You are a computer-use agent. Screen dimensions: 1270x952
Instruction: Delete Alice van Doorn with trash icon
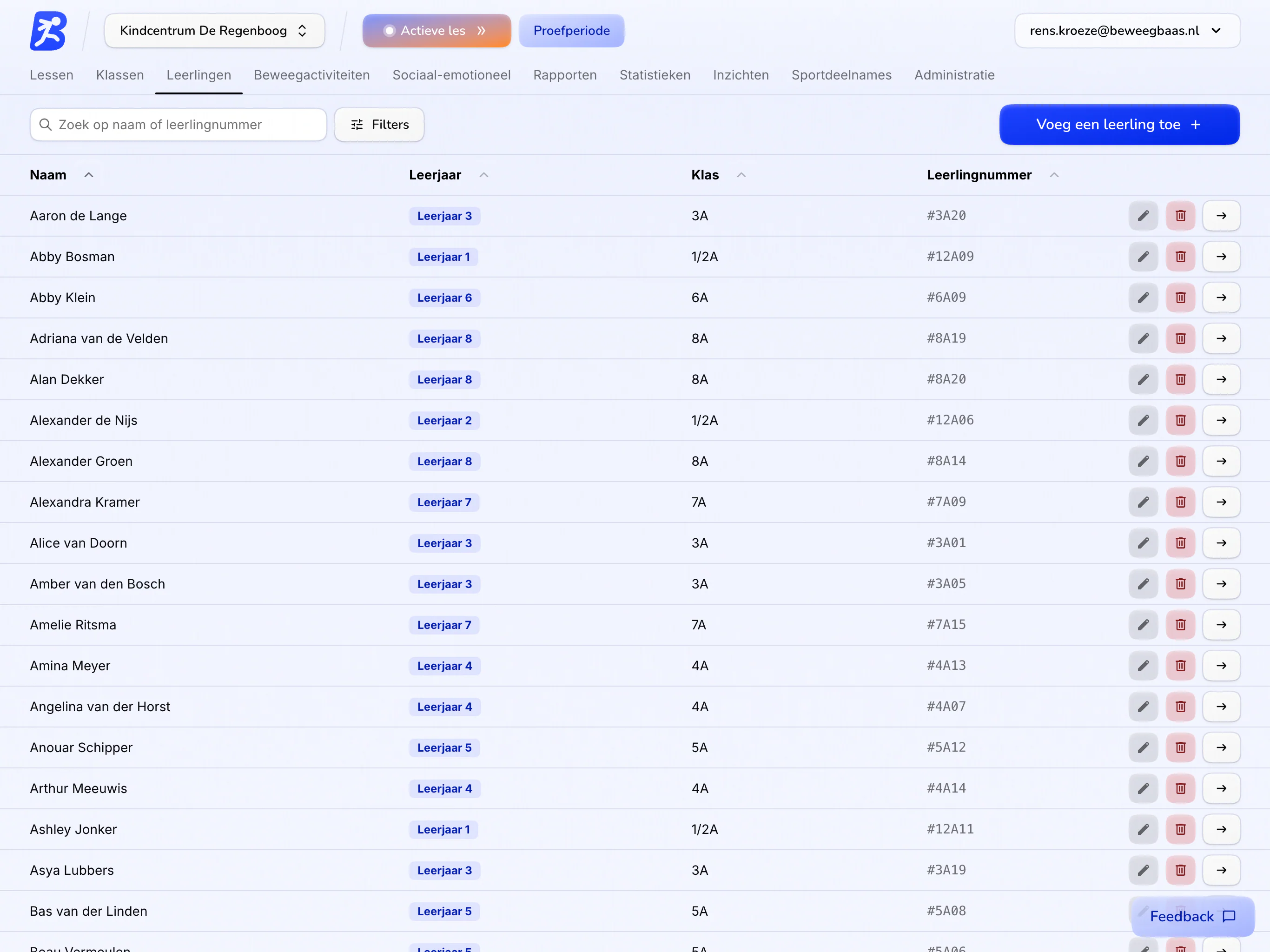pos(1180,542)
